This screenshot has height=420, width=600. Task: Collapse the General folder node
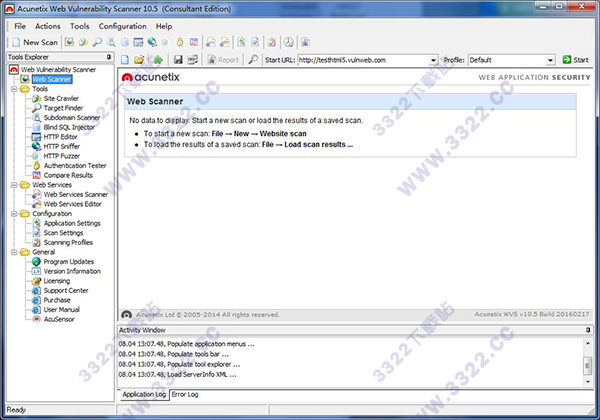tap(14, 252)
